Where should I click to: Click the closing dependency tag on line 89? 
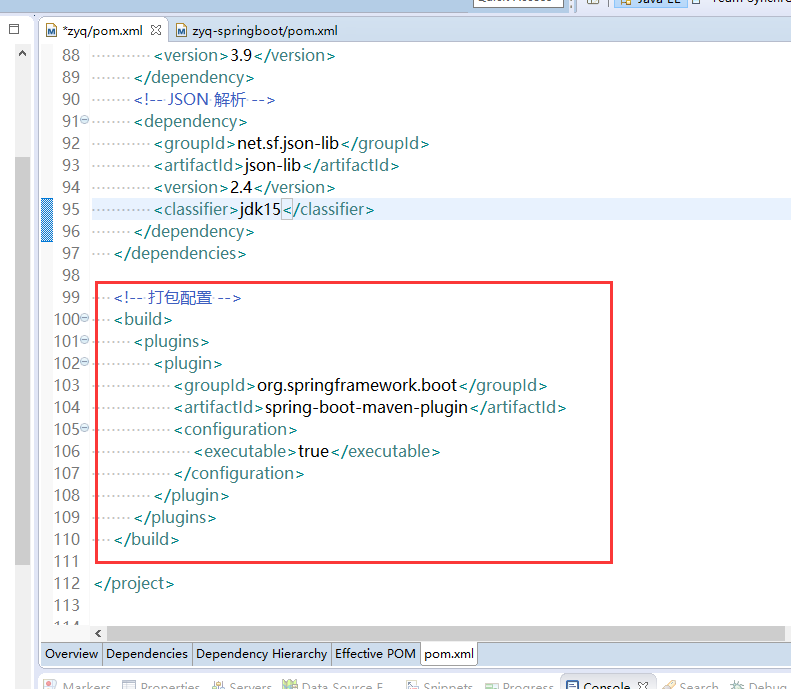pyautogui.click(x=194, y=77)
